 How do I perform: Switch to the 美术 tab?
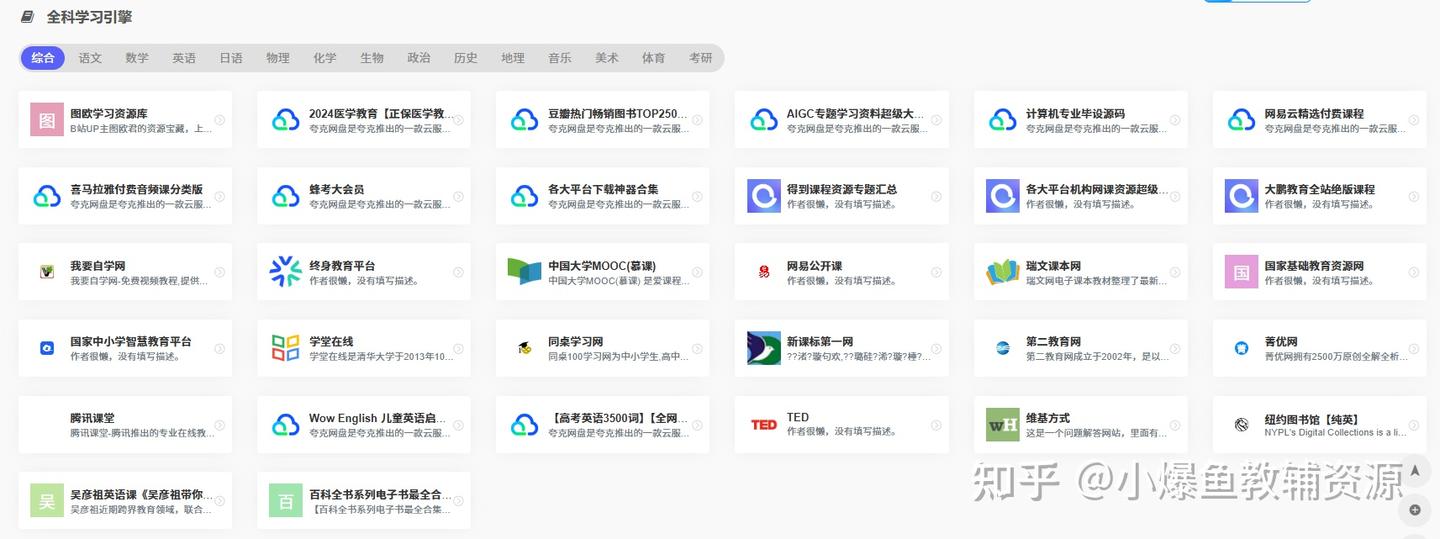607,58
